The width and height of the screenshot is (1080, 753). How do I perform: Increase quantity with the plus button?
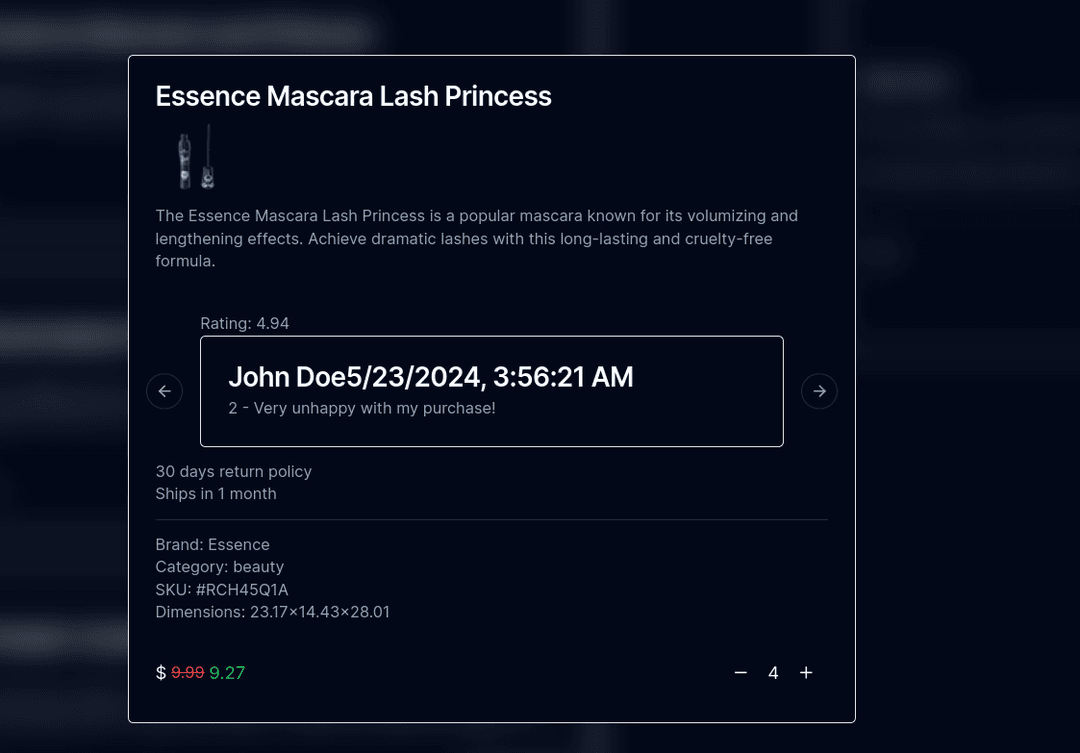[x=806, y=672]
